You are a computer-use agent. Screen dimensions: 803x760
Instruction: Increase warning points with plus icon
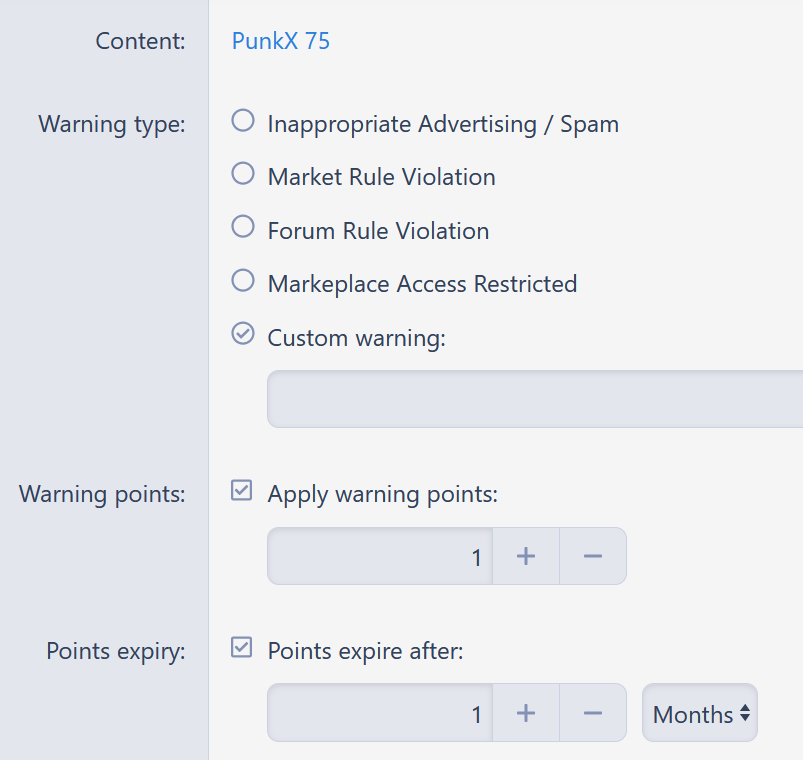click(x=526, y=556)
